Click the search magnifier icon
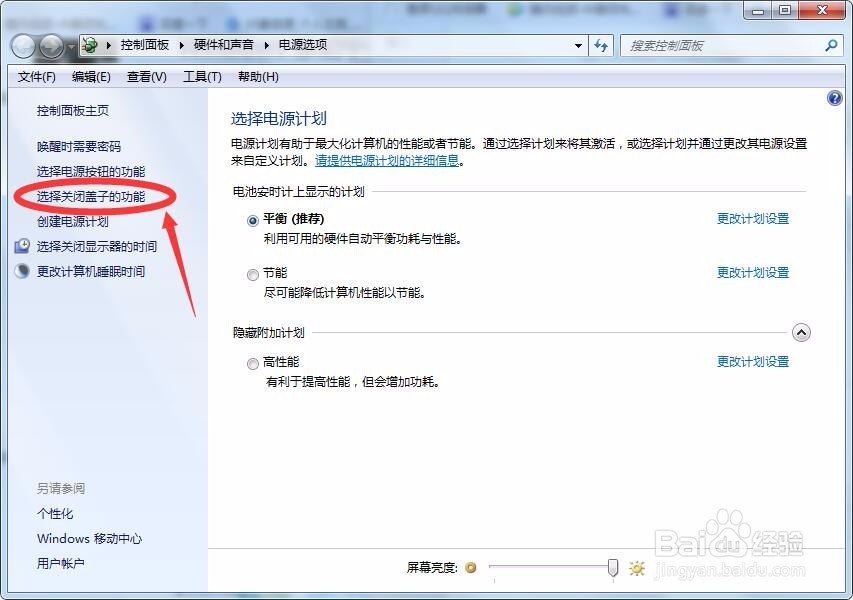853x600 pixels. 831,45
